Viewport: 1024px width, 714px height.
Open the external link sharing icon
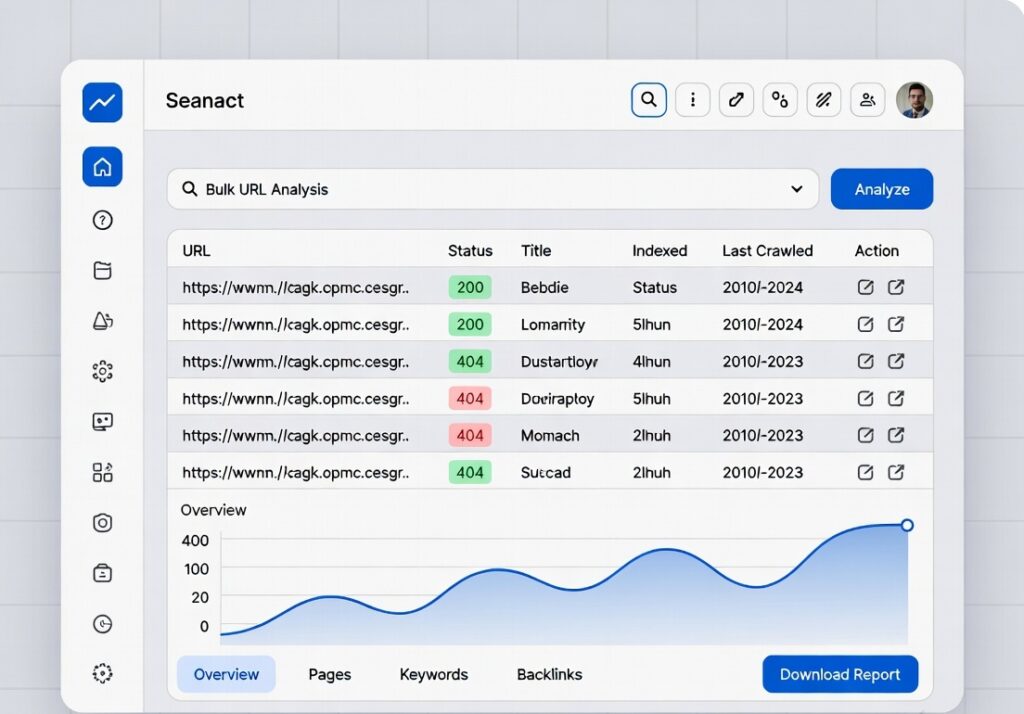point(737,100)
